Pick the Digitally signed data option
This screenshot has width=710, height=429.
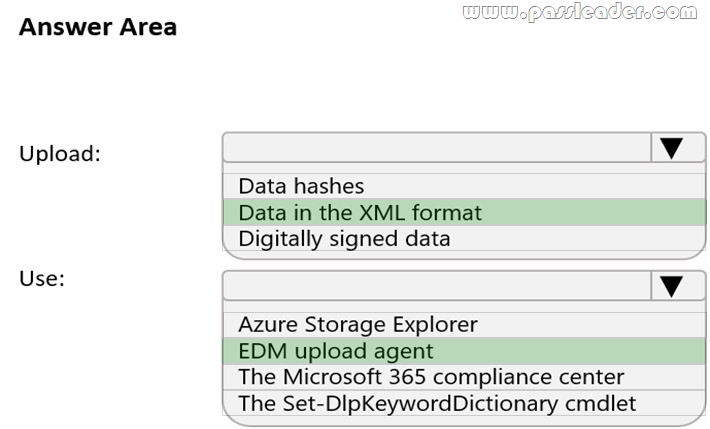(344, 239)
